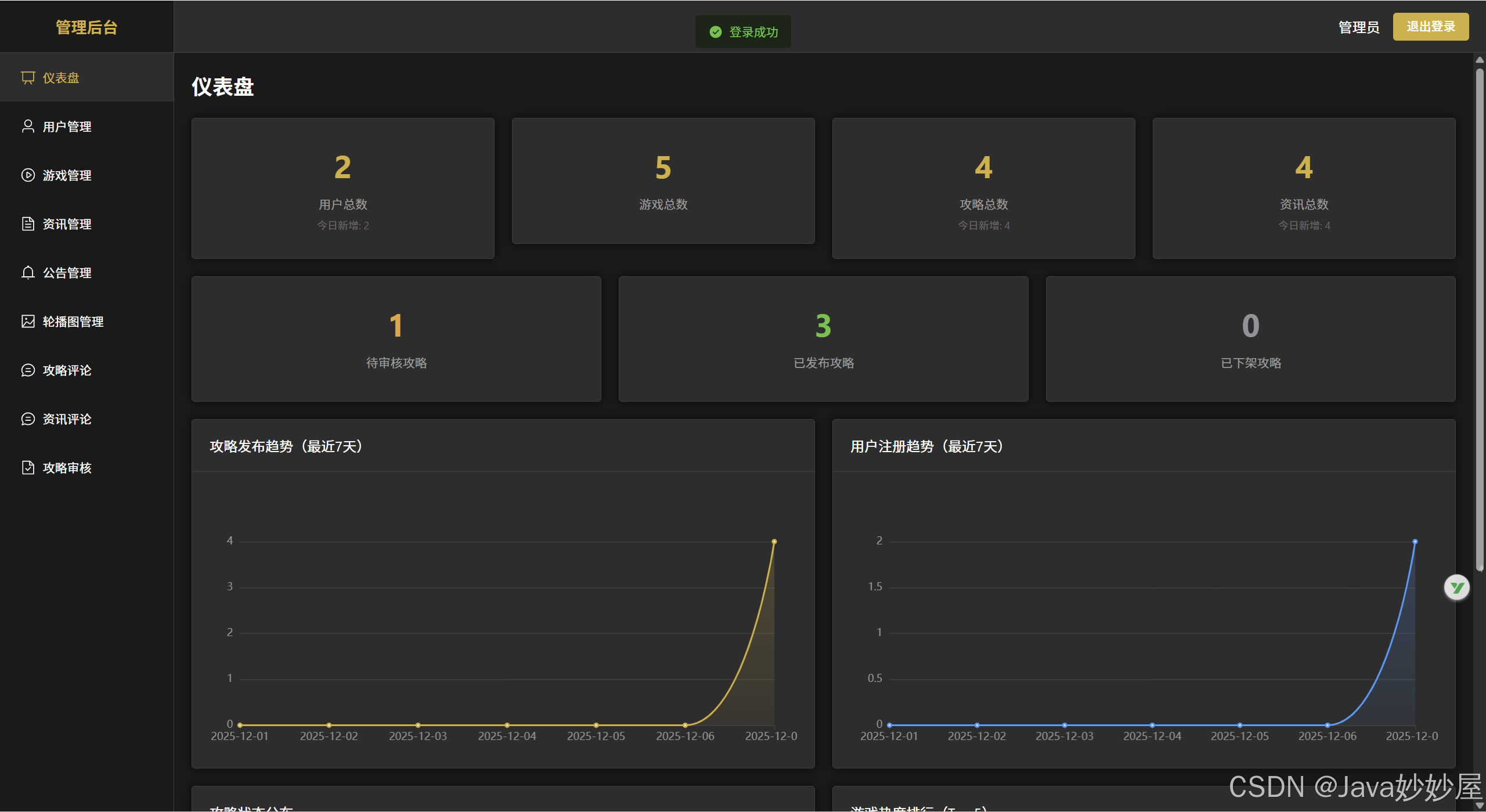Click the strategy comments chat bubble icon

(28, 370)
